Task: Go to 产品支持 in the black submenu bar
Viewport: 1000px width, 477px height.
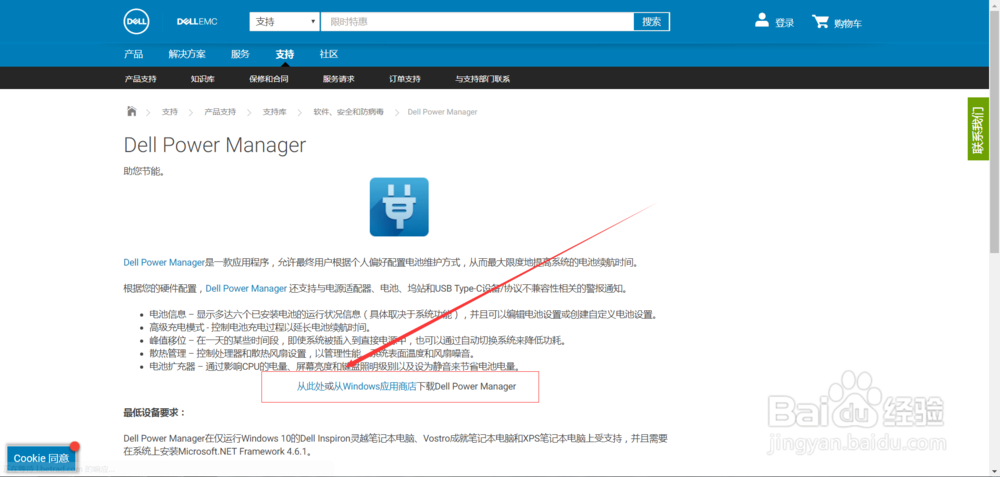Action: tap(140, 79)
